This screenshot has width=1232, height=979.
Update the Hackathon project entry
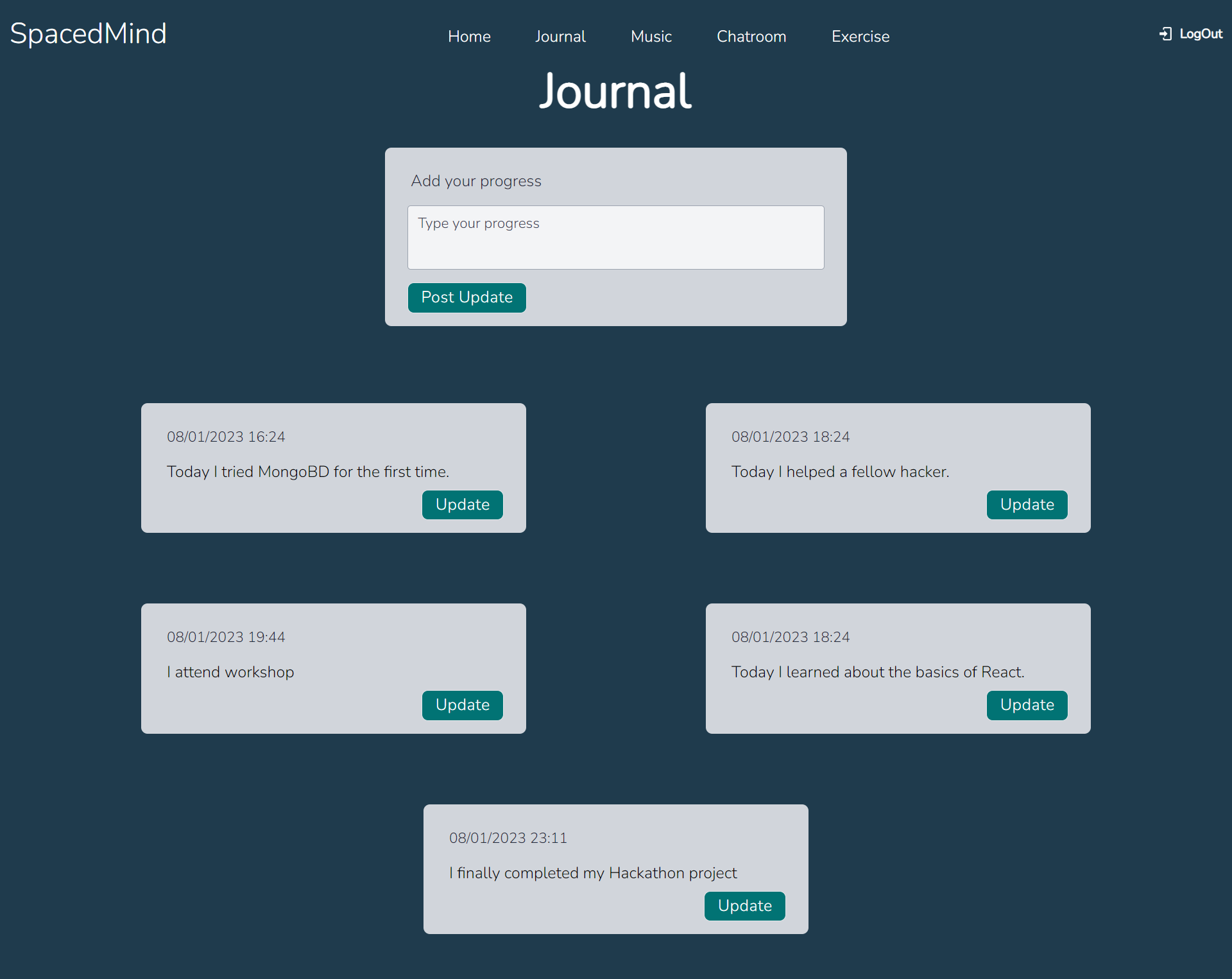[744, 906]
